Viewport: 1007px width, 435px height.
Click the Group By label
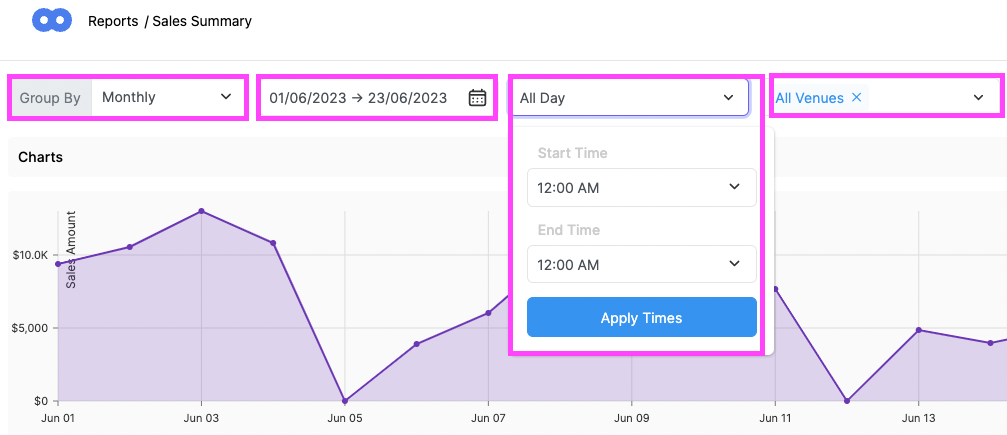coord(50,98)
